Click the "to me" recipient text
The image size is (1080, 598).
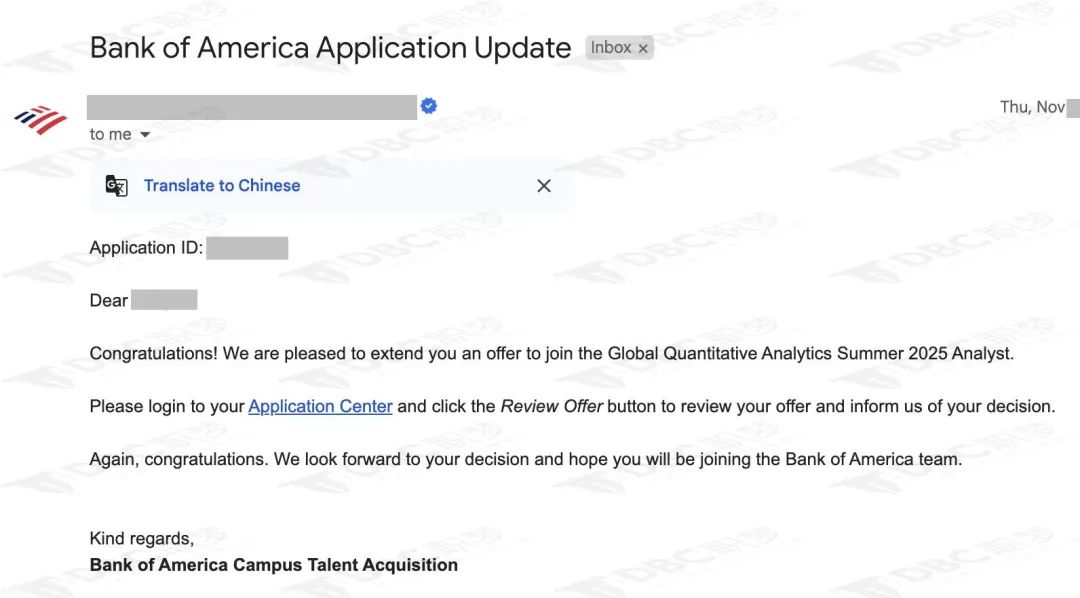point(110,134)
